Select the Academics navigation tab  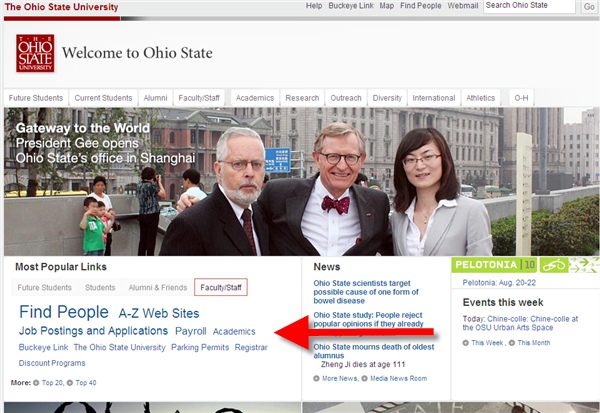pos(255,98)
